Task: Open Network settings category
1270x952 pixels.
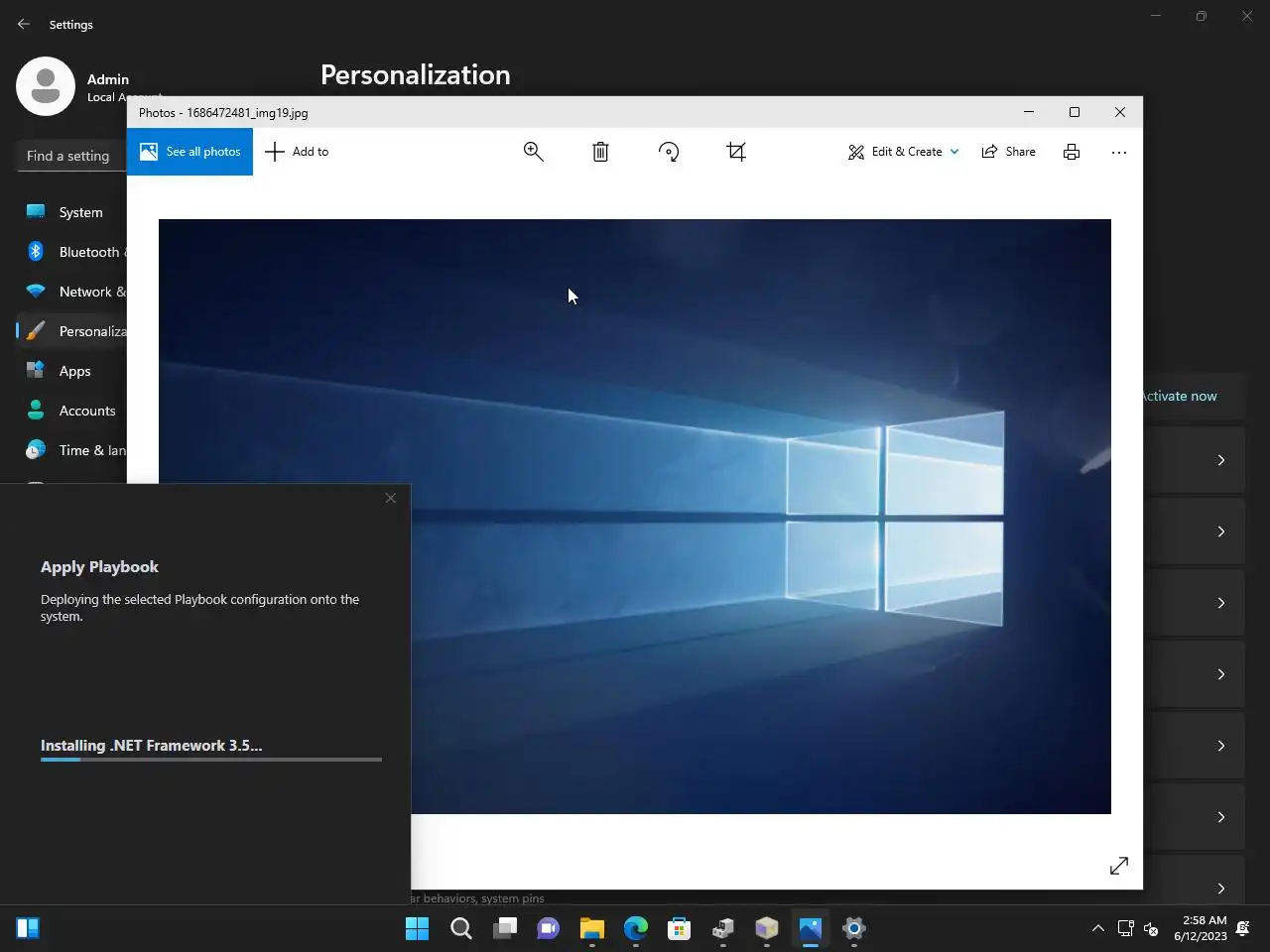Action: [x=71, y=292]
